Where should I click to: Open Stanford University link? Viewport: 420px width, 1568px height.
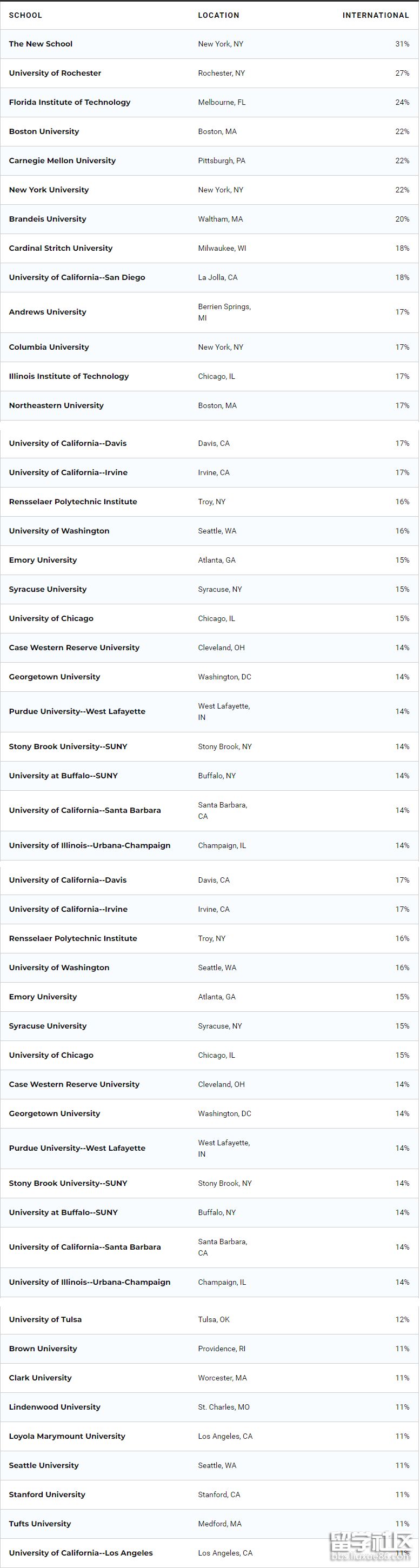coord(47,1494)
